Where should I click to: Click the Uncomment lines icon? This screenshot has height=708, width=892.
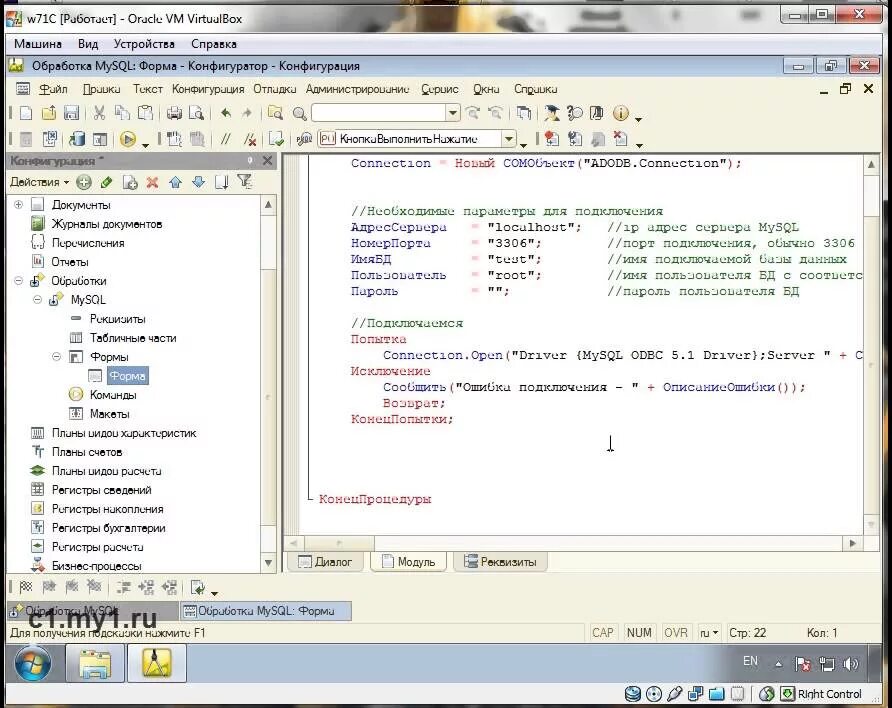(249, 139)
